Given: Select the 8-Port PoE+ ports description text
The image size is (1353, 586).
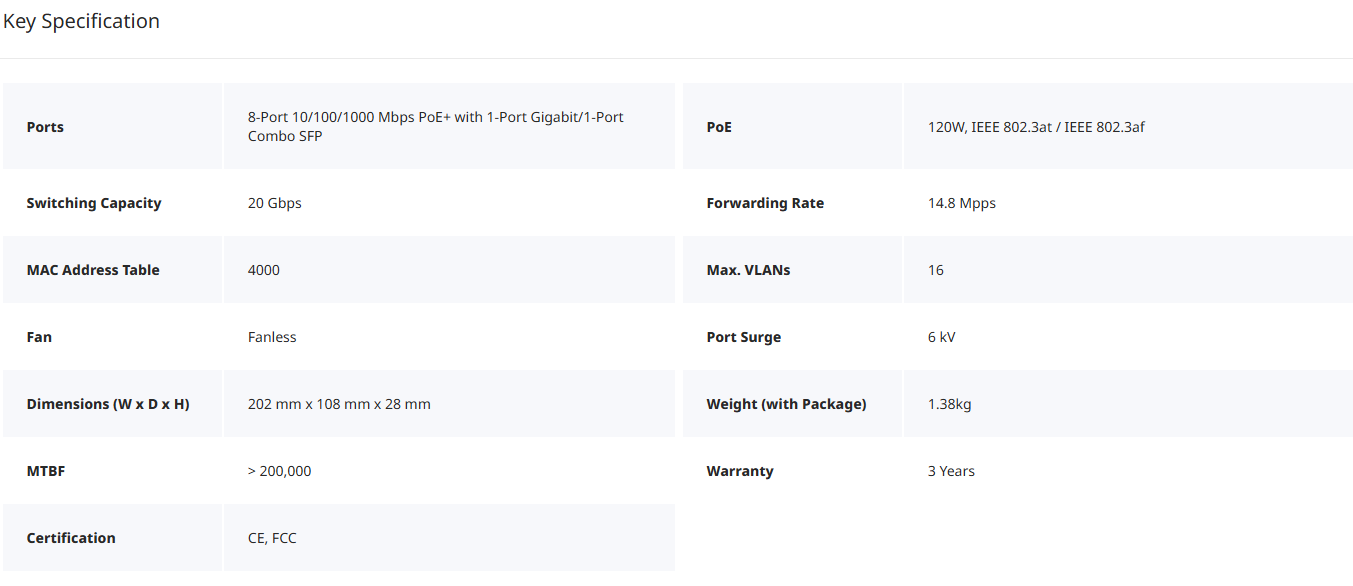Looking at the screenshot, I should (435, 126).
